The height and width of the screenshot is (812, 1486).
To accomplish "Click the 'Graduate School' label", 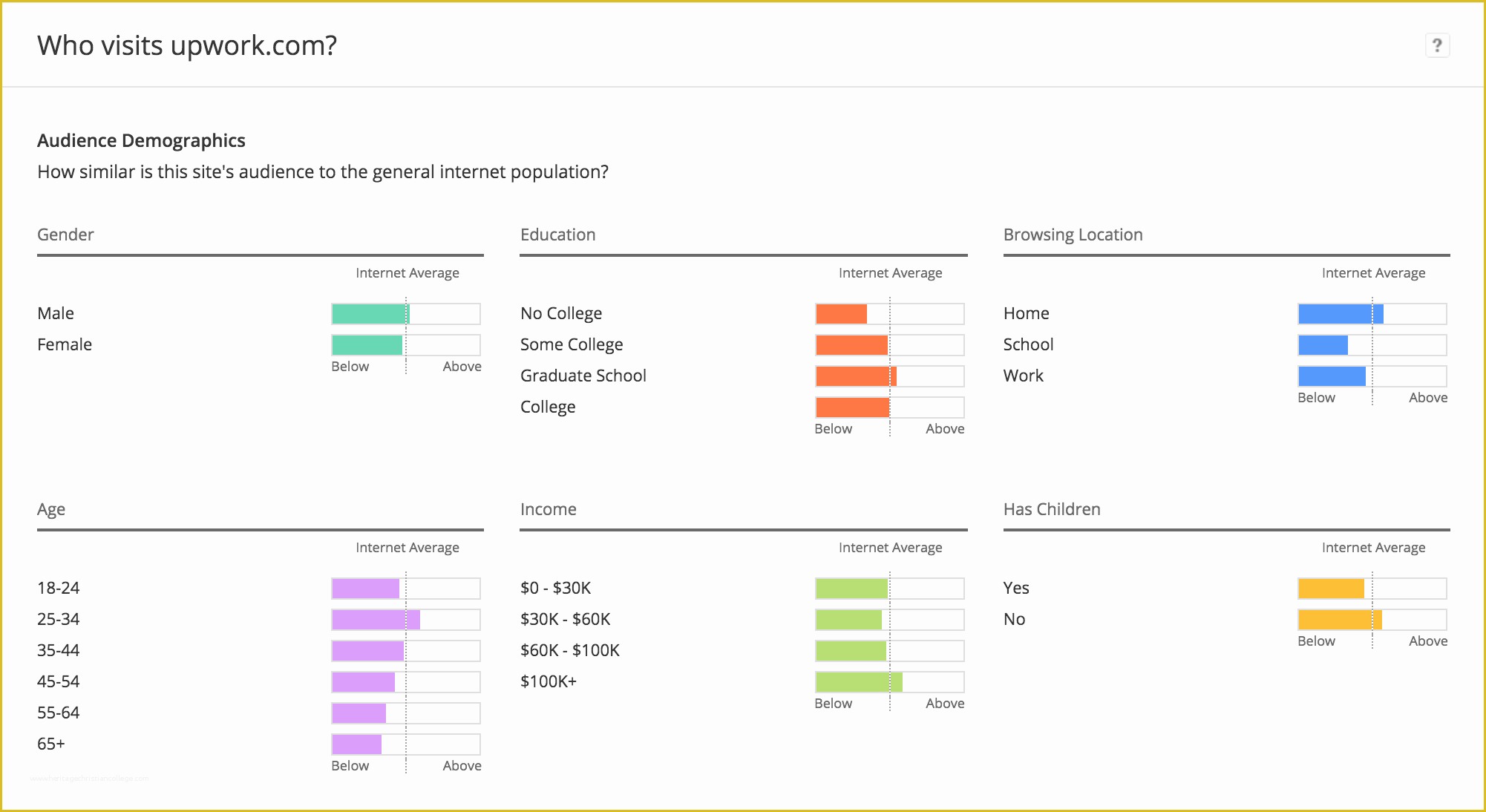I will tap(583, 376).
